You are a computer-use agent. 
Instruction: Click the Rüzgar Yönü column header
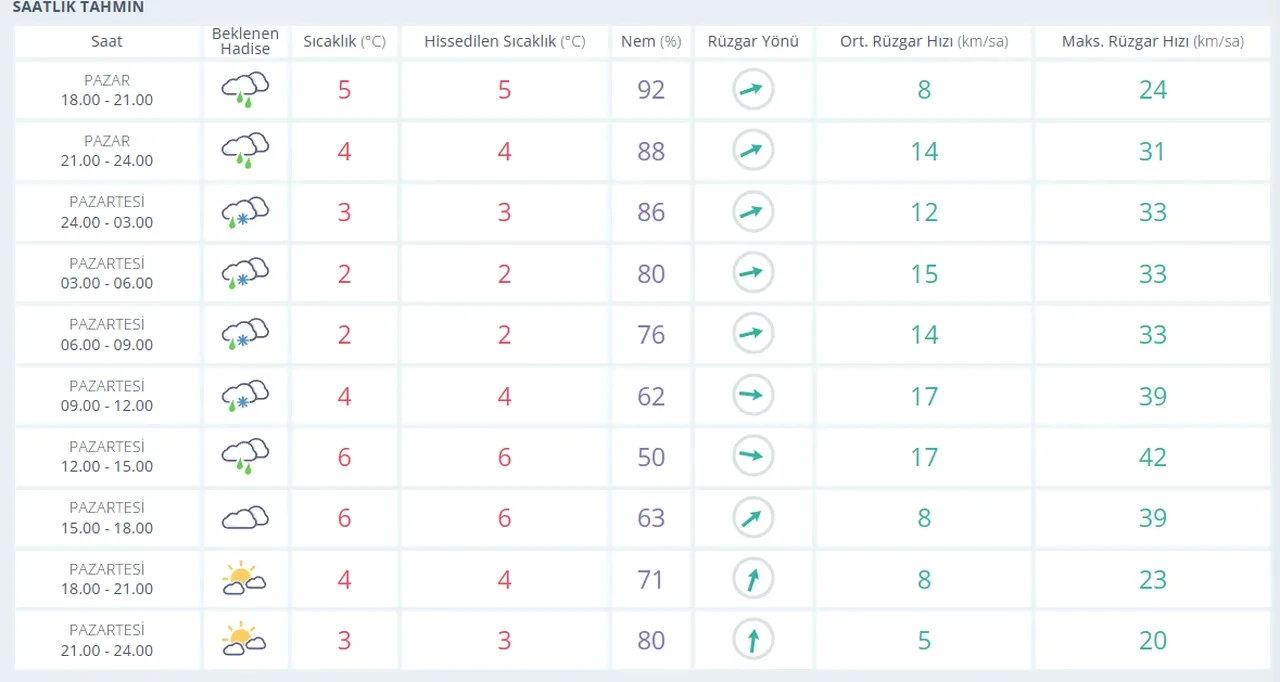752,42
